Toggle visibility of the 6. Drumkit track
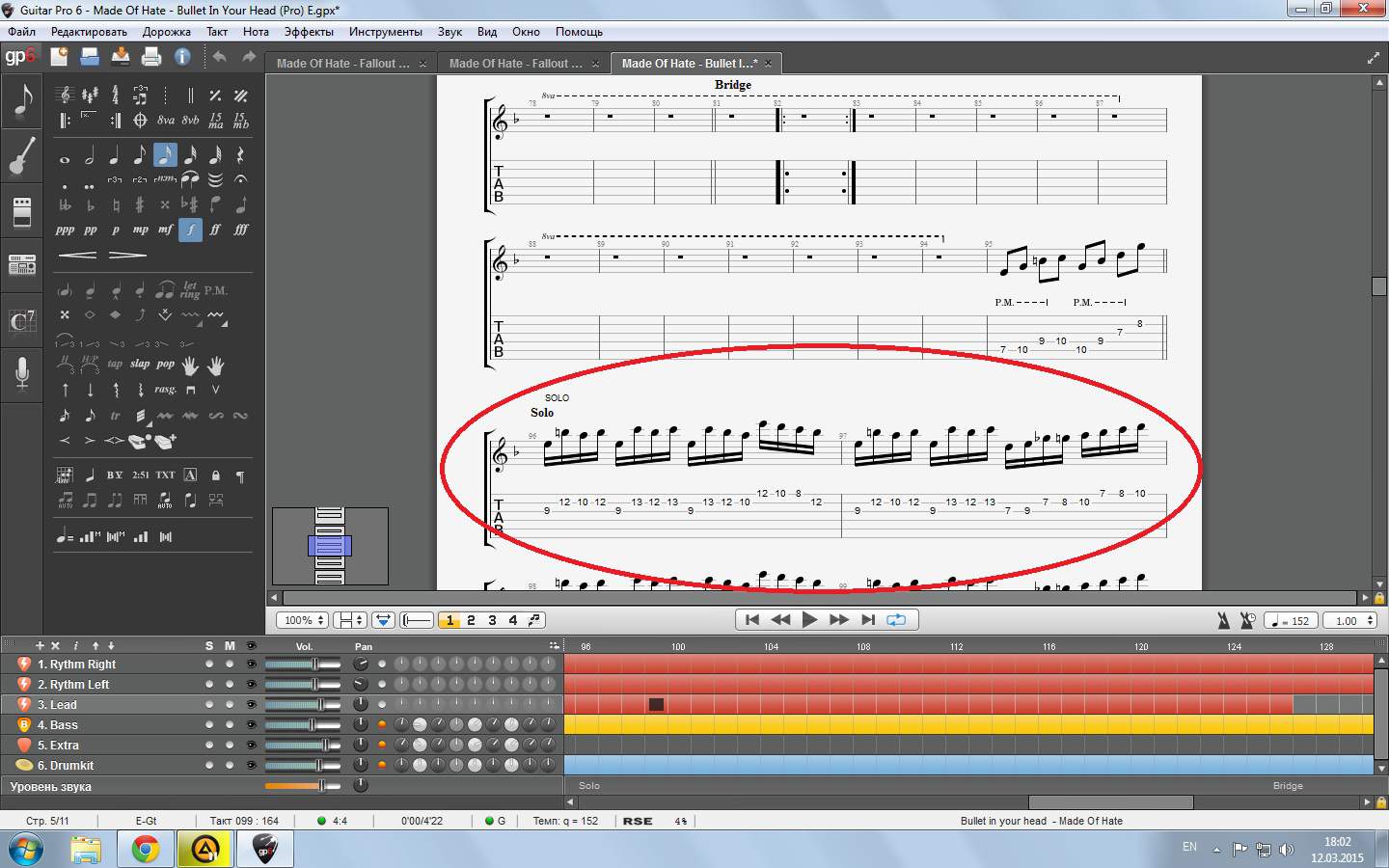Viewport: 1389px width, 868px height. pos(251,766)
